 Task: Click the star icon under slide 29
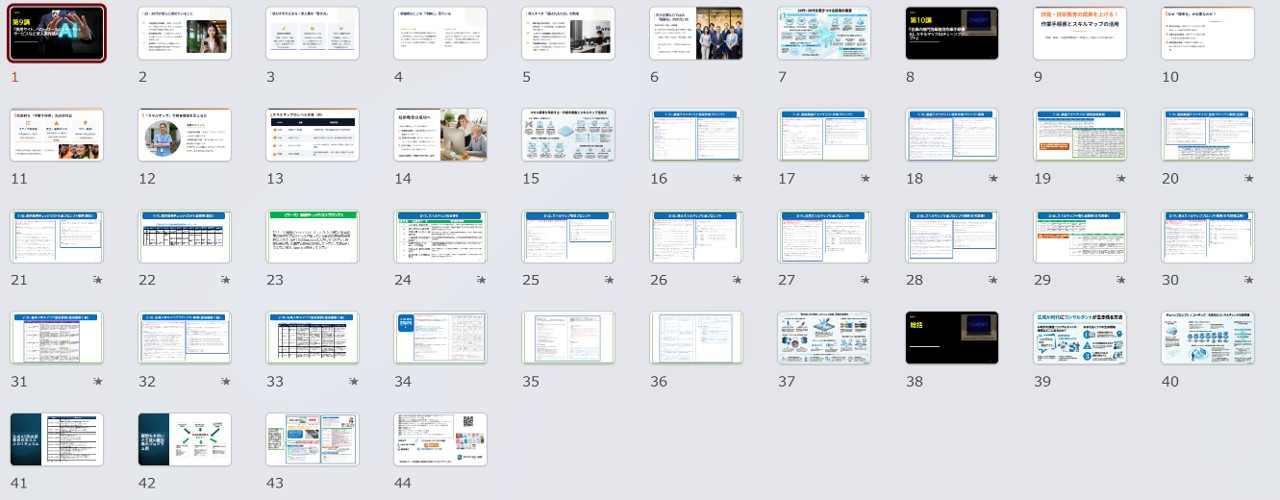[x=1122, y=280]
